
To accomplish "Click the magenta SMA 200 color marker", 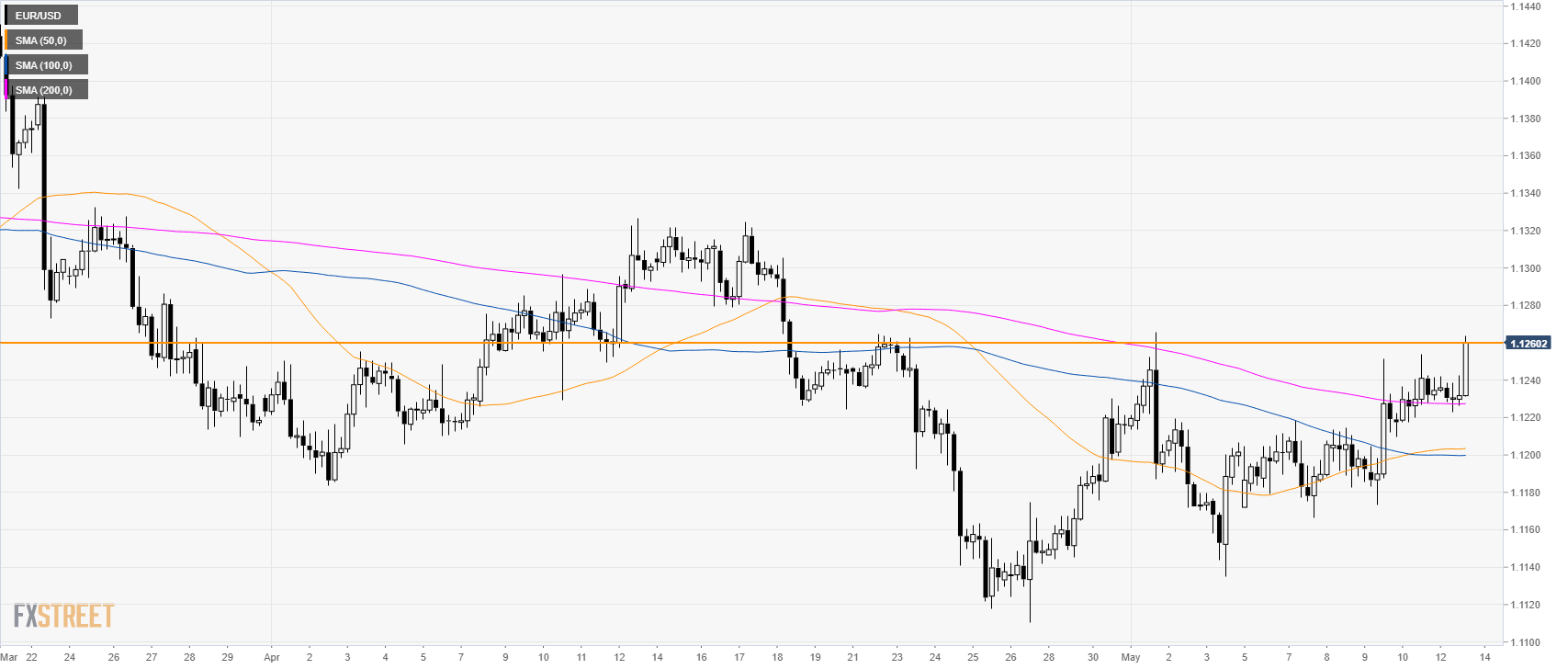I will pyautogui.click(x=6, y=90).
